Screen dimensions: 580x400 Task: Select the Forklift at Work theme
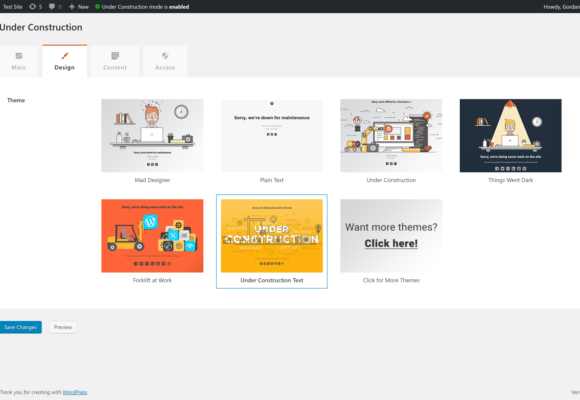coord(152,236)
